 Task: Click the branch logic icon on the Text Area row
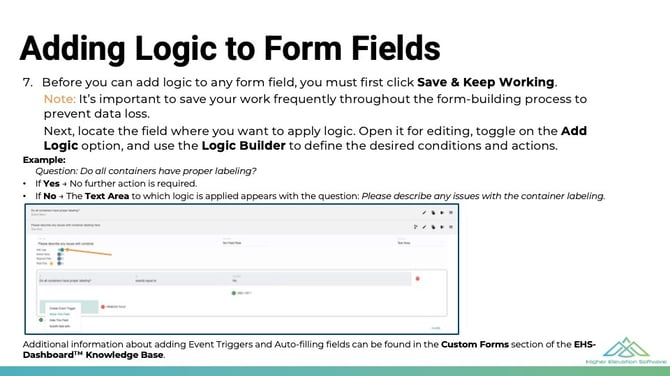click(x=415, y=227)
